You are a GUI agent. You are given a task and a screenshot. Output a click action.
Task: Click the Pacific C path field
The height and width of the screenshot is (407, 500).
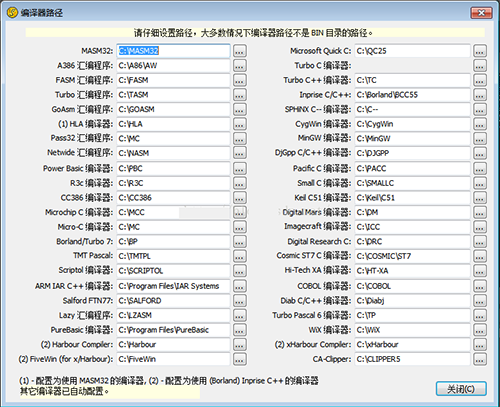pos(412,168)
